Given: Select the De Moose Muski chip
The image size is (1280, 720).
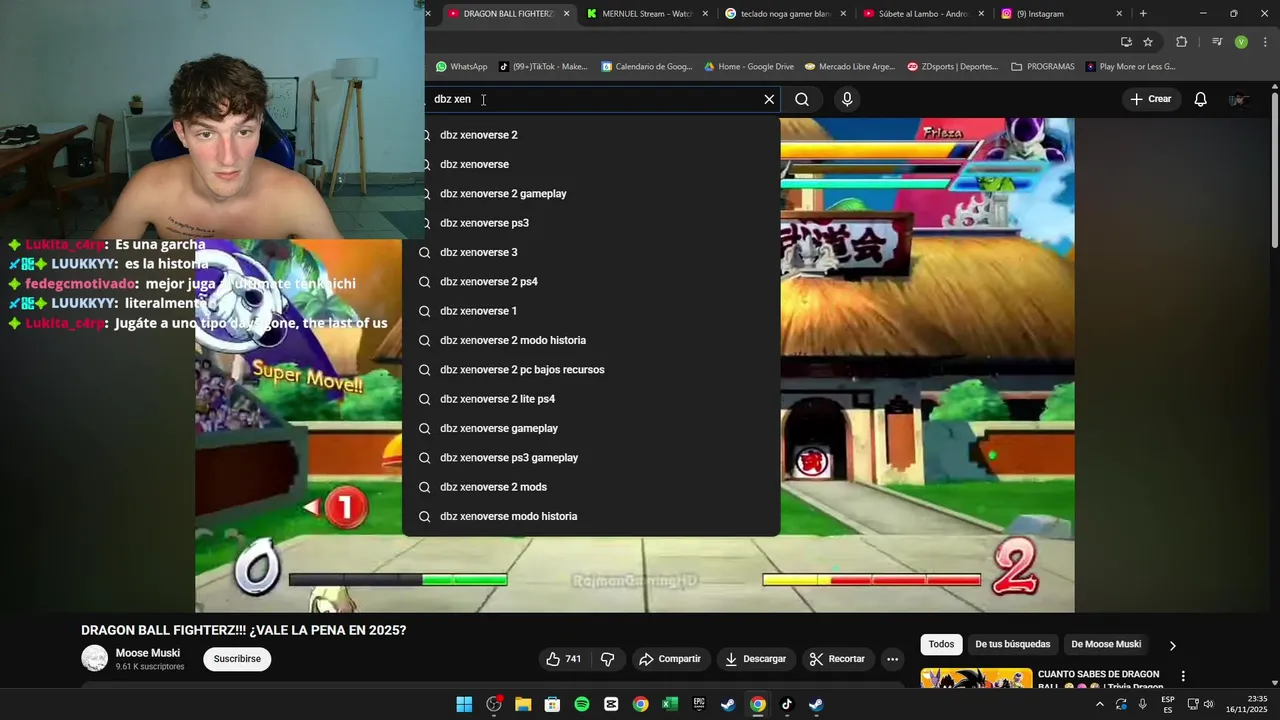Looking at the screenshot, I should coord(1106,644).
